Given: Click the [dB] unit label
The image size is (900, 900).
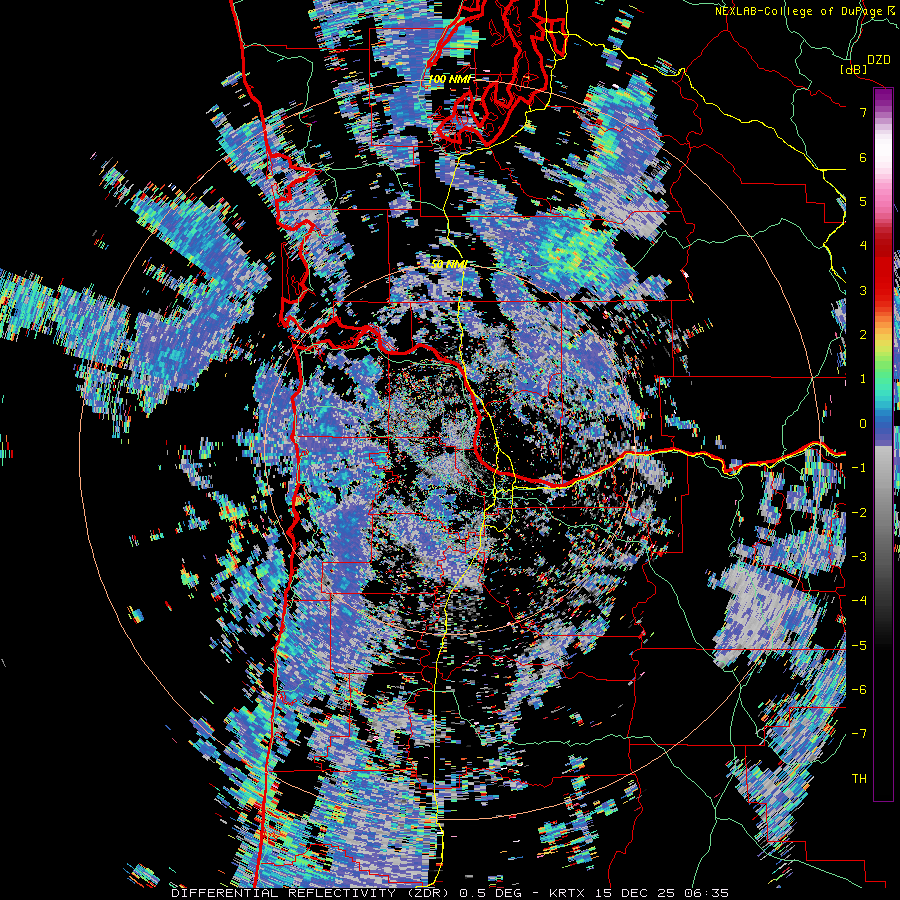Looking at the screenshot, I should coord(853,69).
